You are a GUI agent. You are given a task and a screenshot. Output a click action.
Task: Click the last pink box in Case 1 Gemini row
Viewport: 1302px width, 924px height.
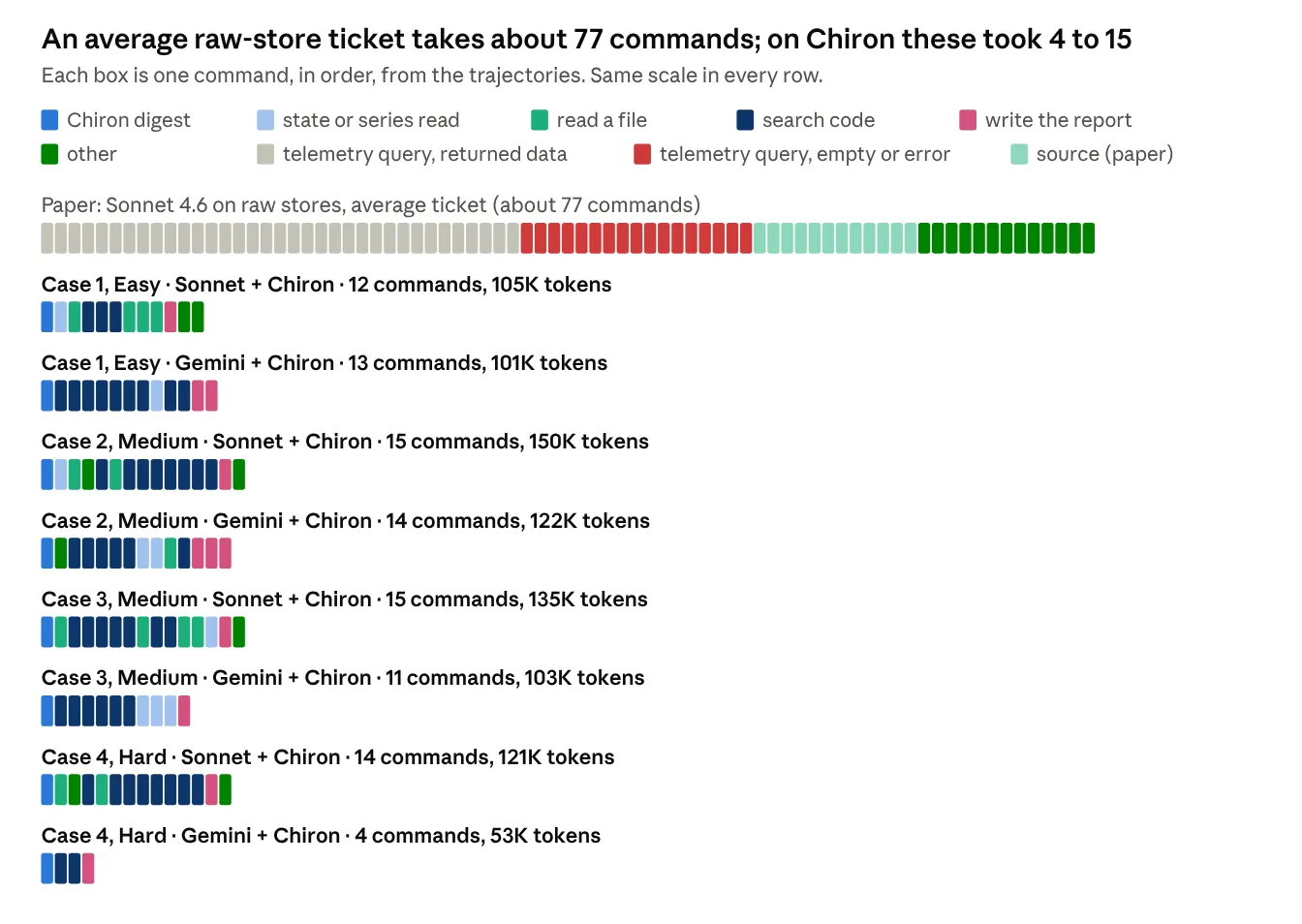pyautogui.click(x=211, y=396)
